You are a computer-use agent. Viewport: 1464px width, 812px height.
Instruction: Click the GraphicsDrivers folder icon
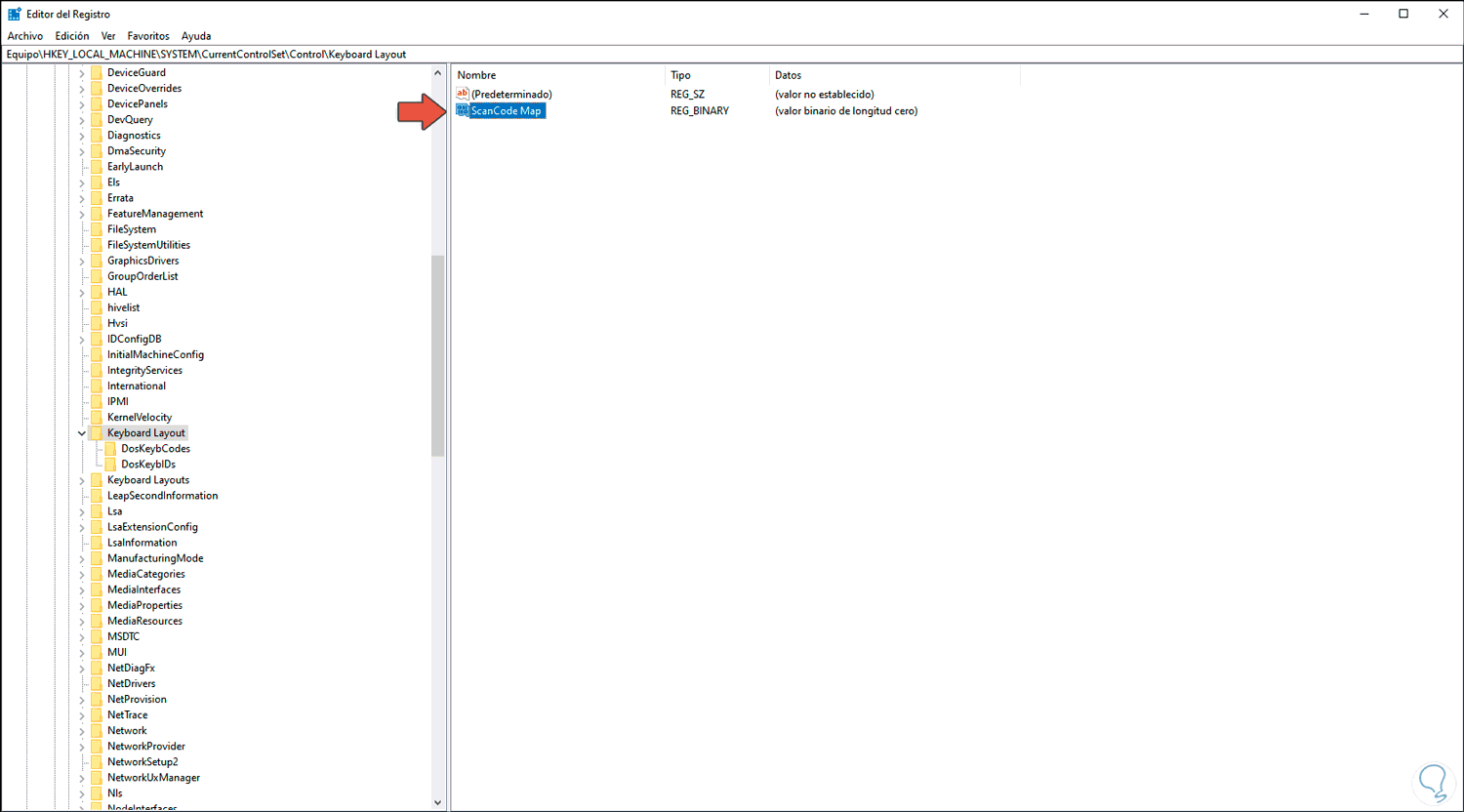(x=97, y=261)
